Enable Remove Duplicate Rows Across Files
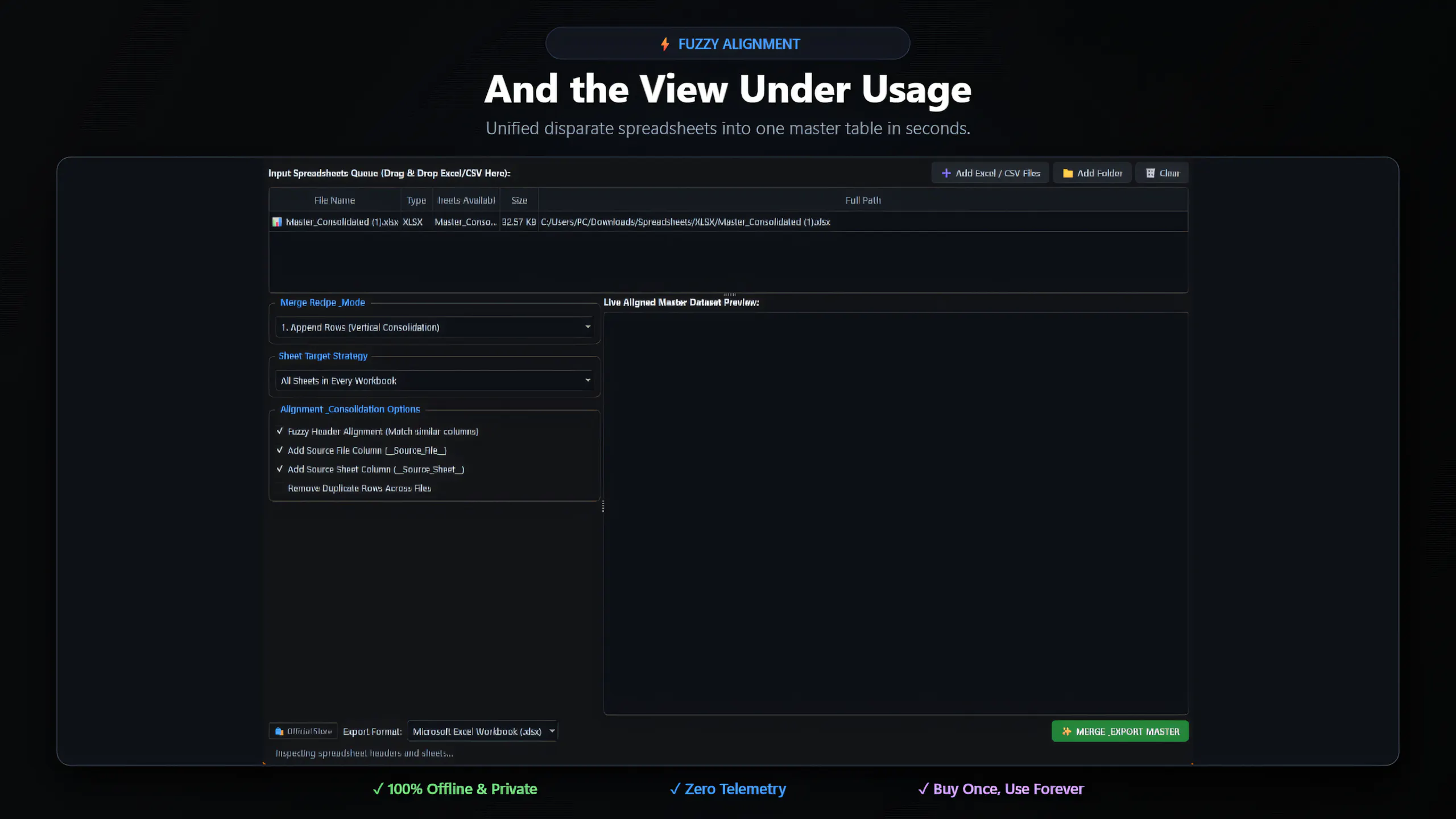1456x819 pixels. click(280, 488)
